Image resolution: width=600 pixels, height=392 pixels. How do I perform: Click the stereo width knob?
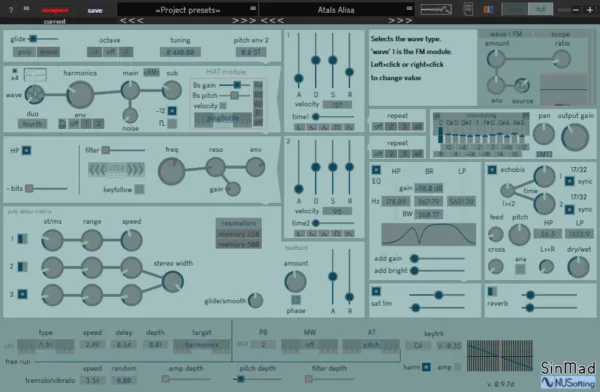pyautogui.click(x=173, y=282)
